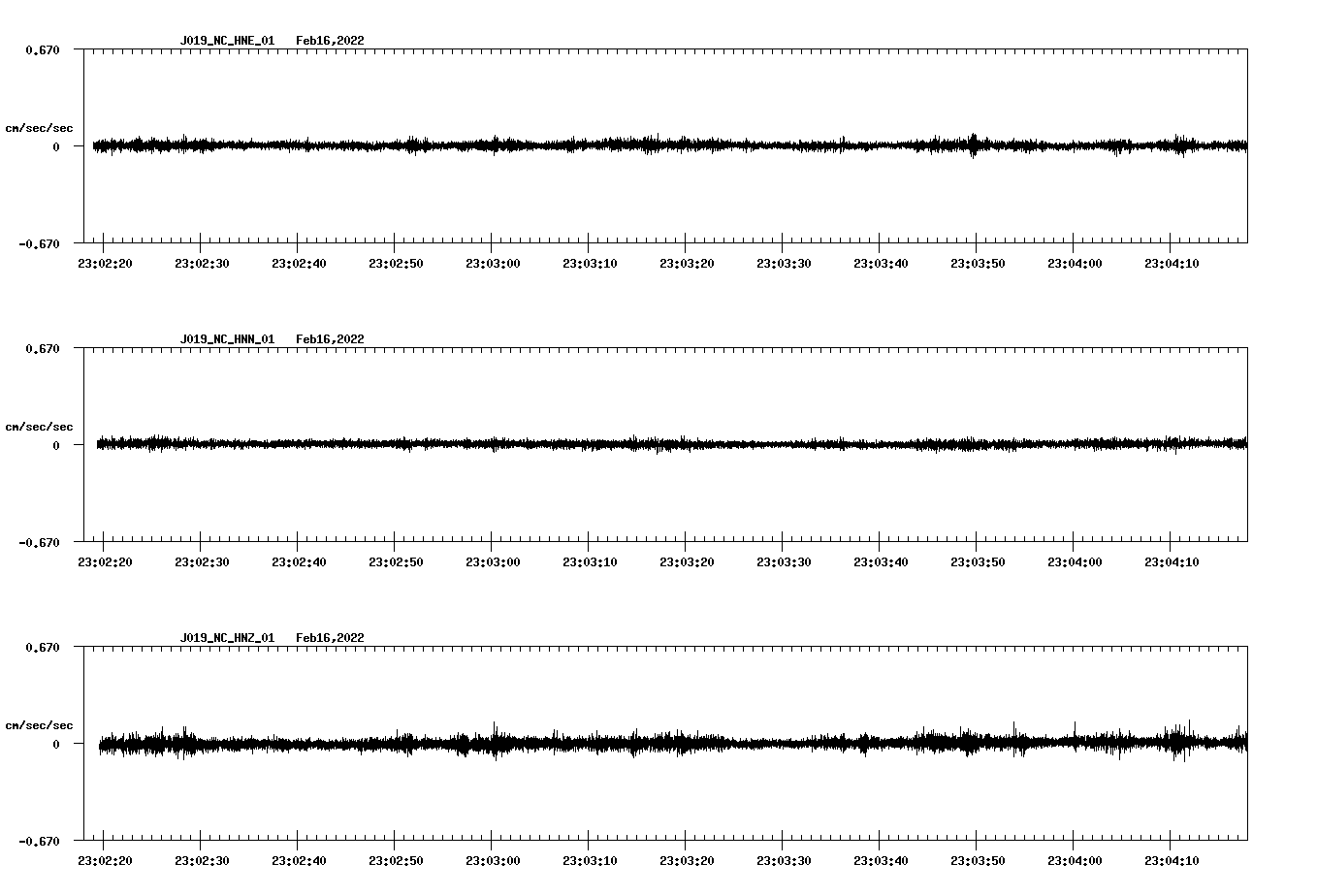Click the cm/sec/sec unit label on HNE plot

[x=39, y=128]
